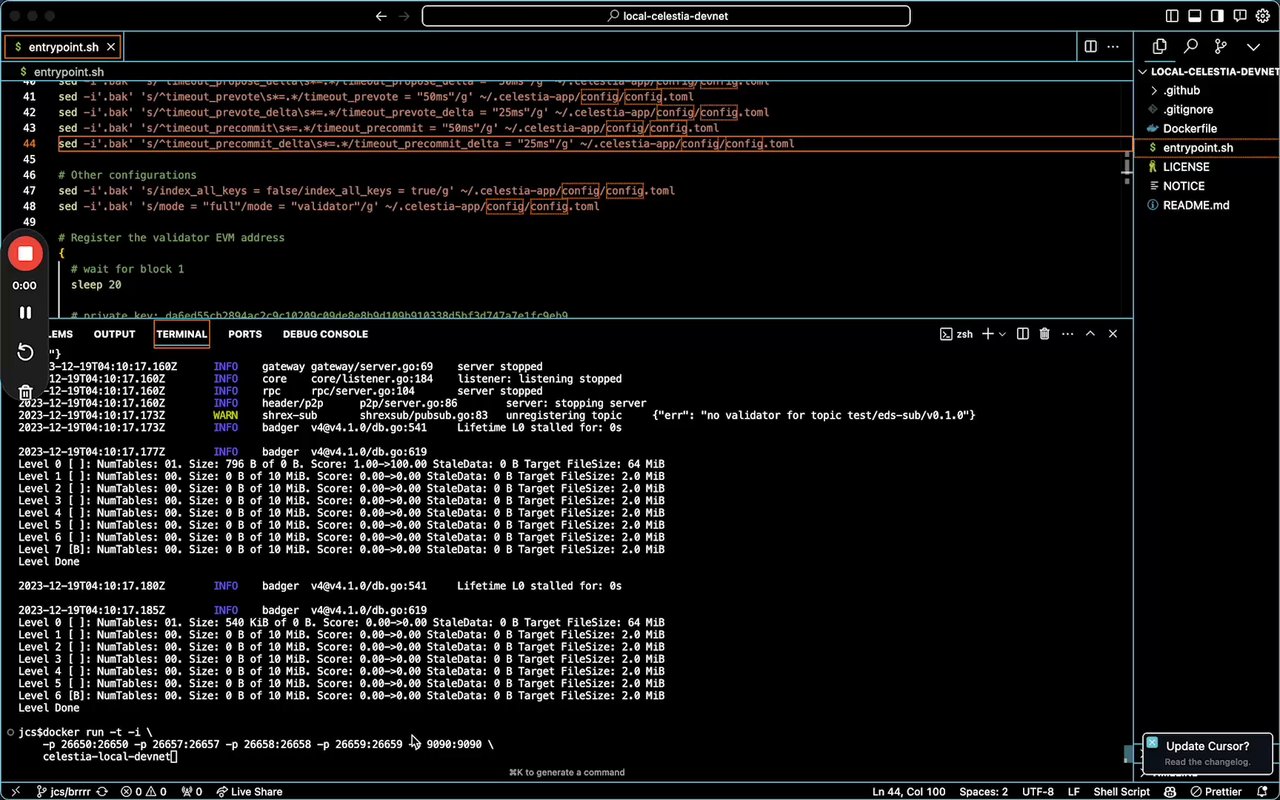Open the Source Control view icon

[1221, 46]
